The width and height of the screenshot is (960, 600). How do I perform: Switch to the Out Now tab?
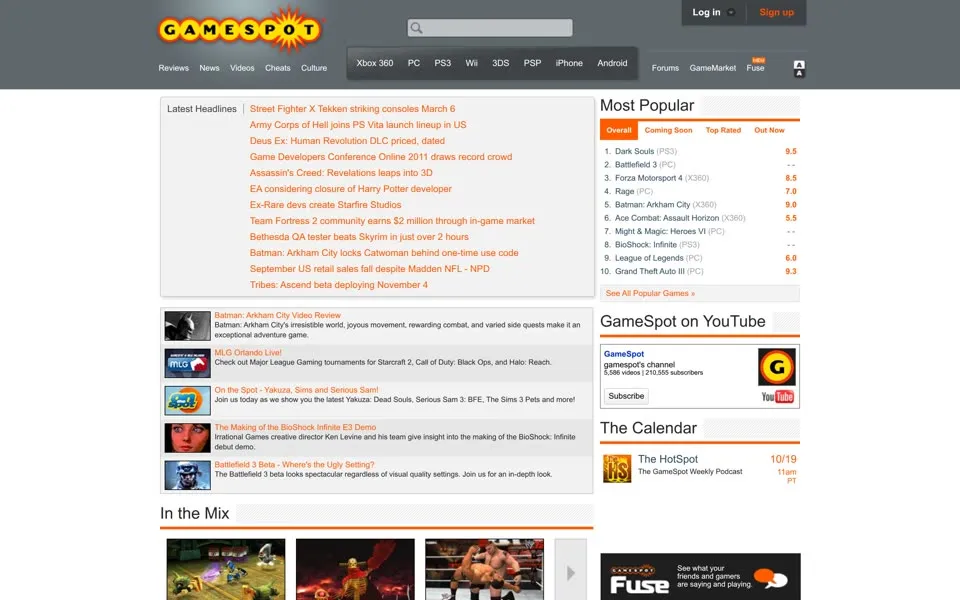pos(769,130)
